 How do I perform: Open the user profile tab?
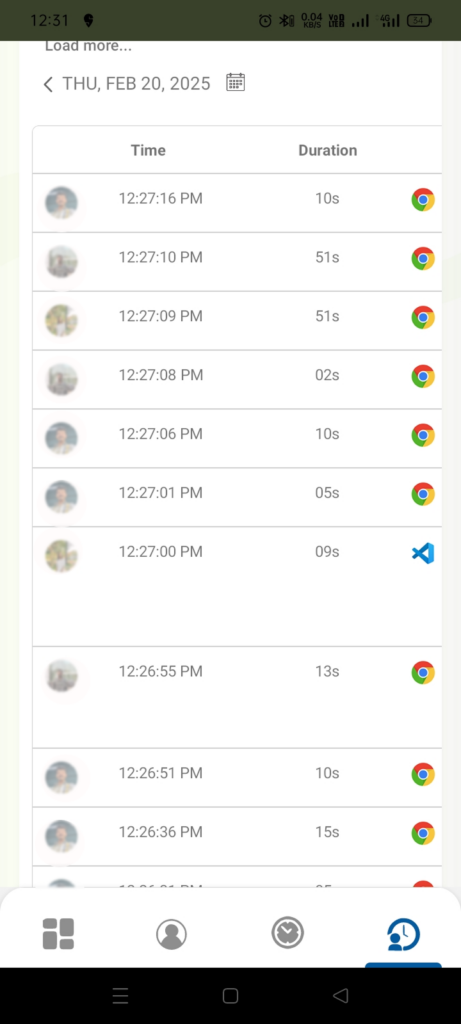(172, 934)
